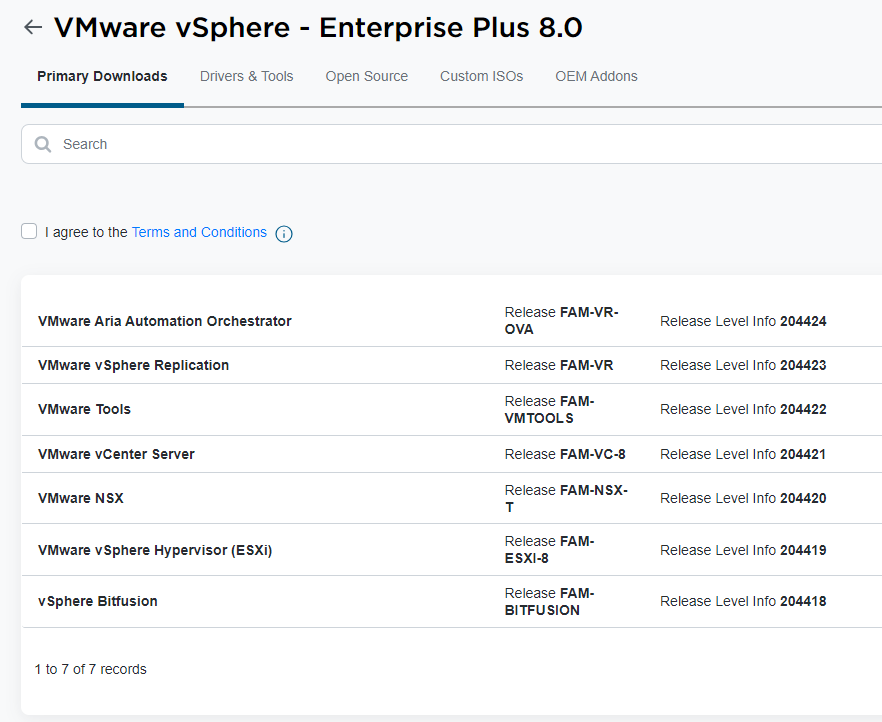Open the Terms and Conditions link
The width and height of the screenshot is (882, 722).
[199, 232]
